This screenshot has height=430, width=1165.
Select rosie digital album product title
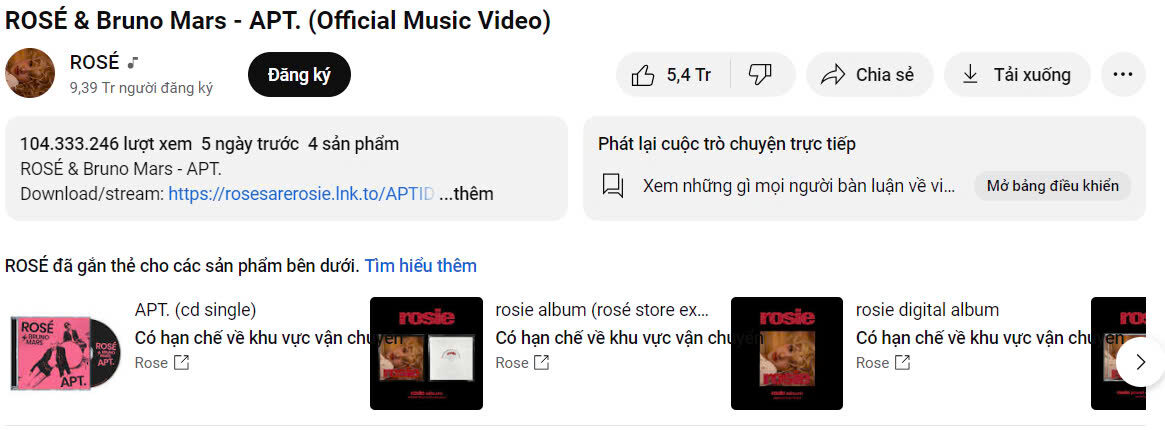927,310
